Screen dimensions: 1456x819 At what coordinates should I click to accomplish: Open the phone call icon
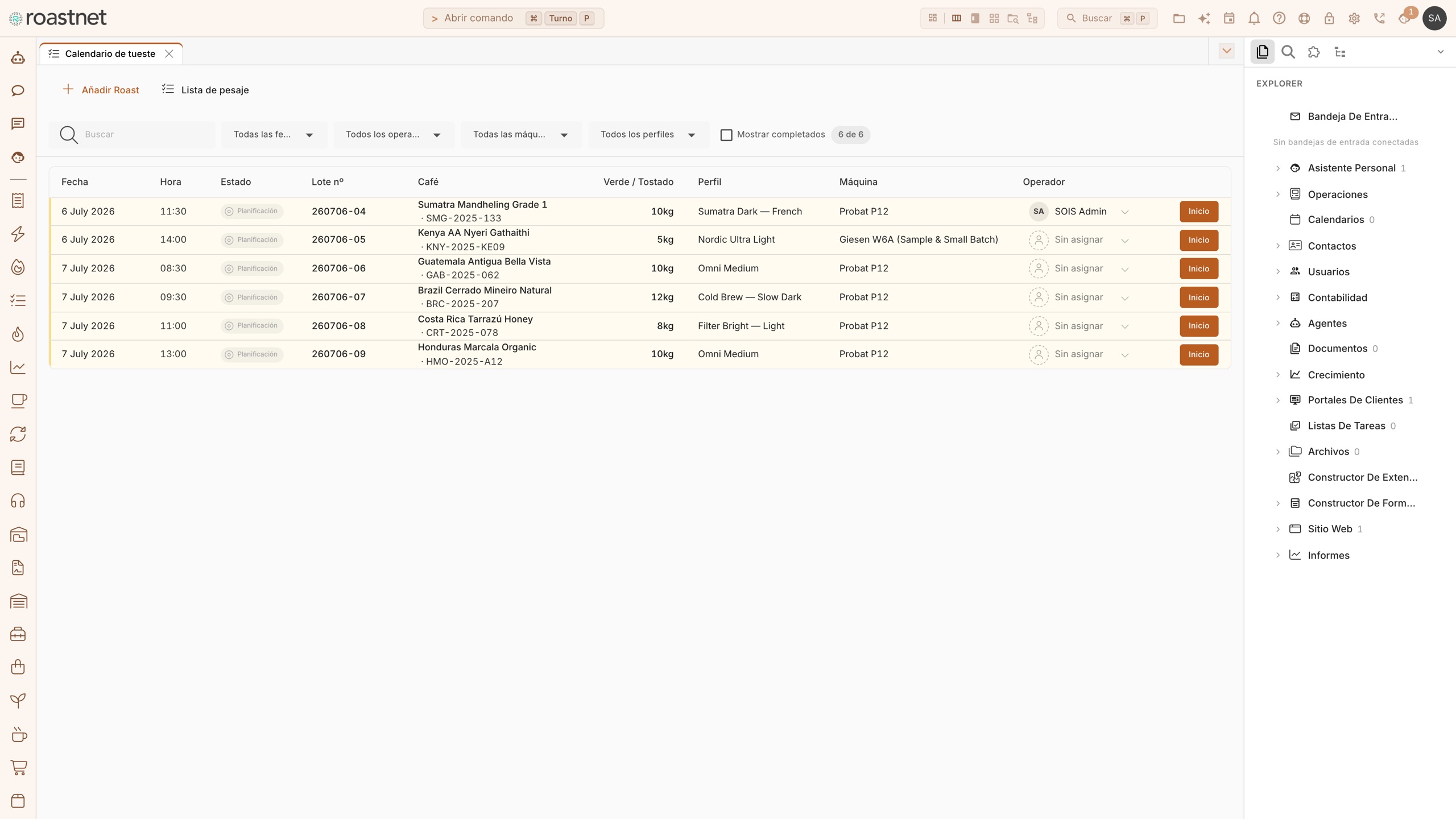point(1379,18)
